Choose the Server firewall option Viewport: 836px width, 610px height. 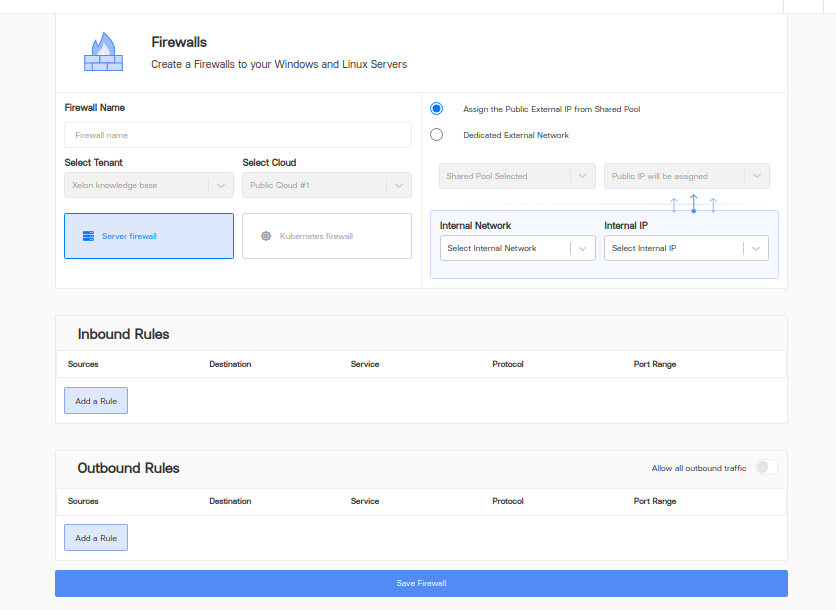point(149,236)
